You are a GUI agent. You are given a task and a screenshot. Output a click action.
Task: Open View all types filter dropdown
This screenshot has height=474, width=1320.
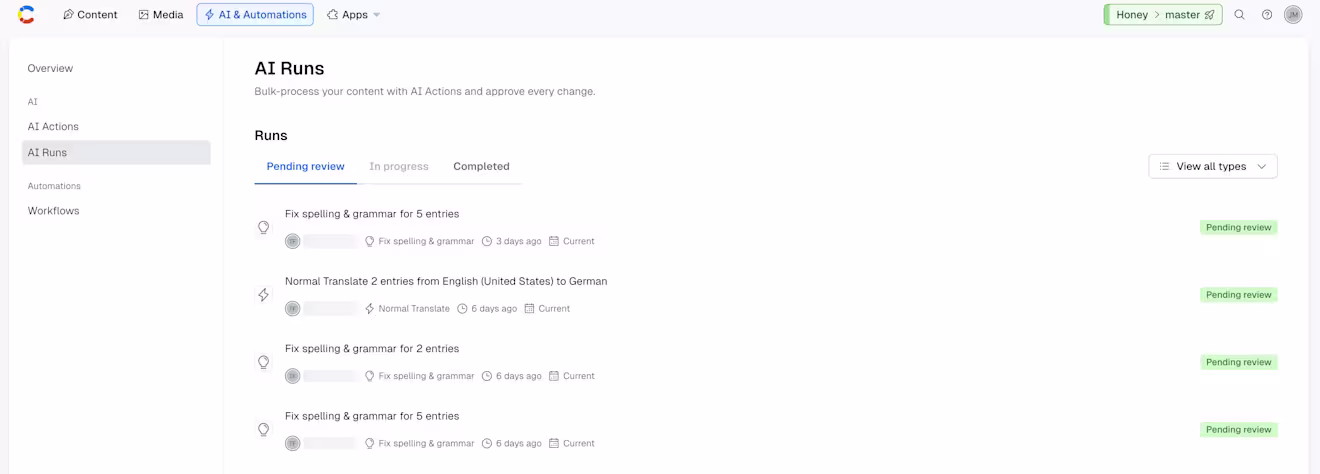pyautogui.click(x=1213, y=166)
